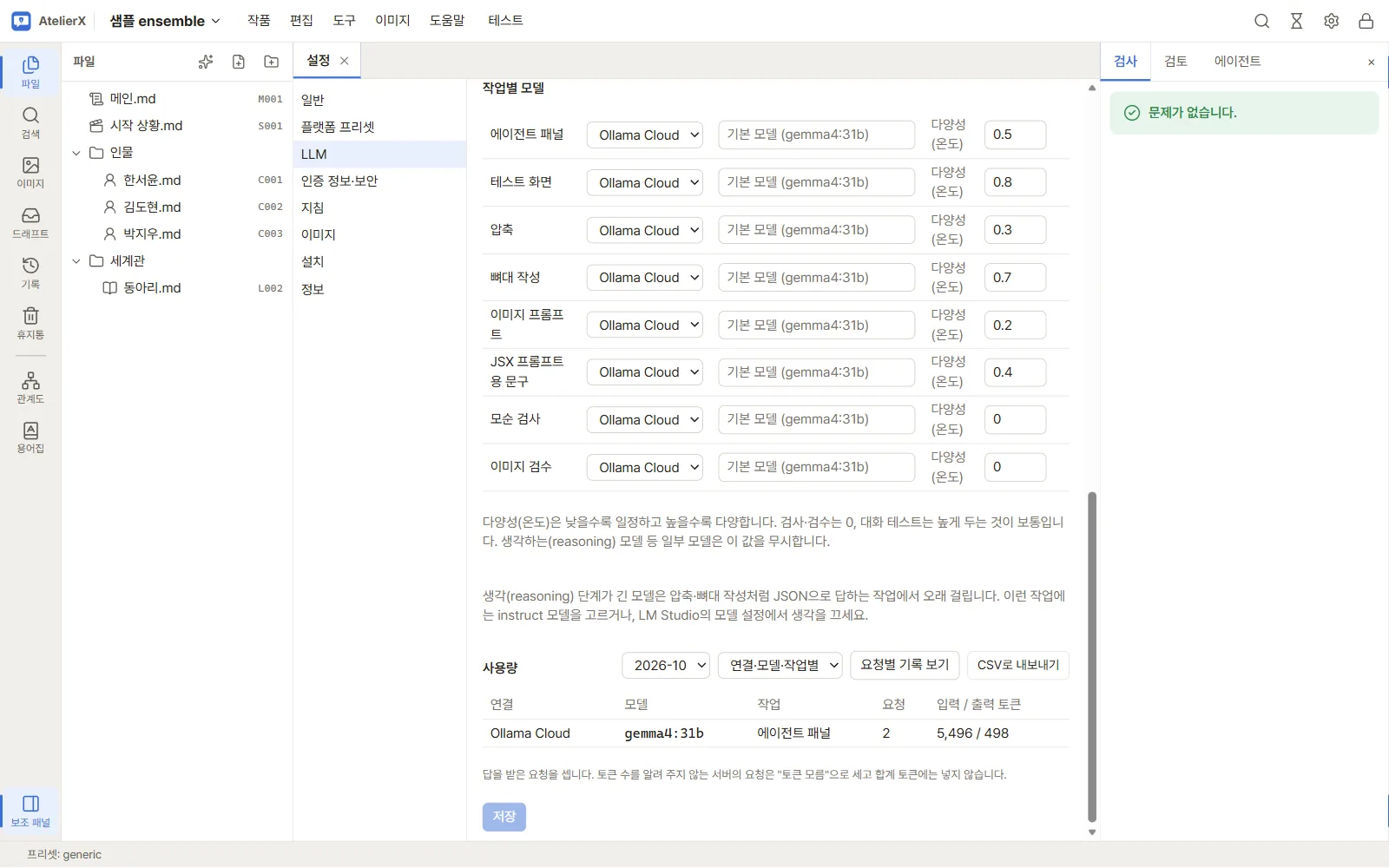Image resolution: width=1389 pixels, height=868 pixels.
Task: Open provider dropdown for 에이전트 패널
Action: click(645, 135)
